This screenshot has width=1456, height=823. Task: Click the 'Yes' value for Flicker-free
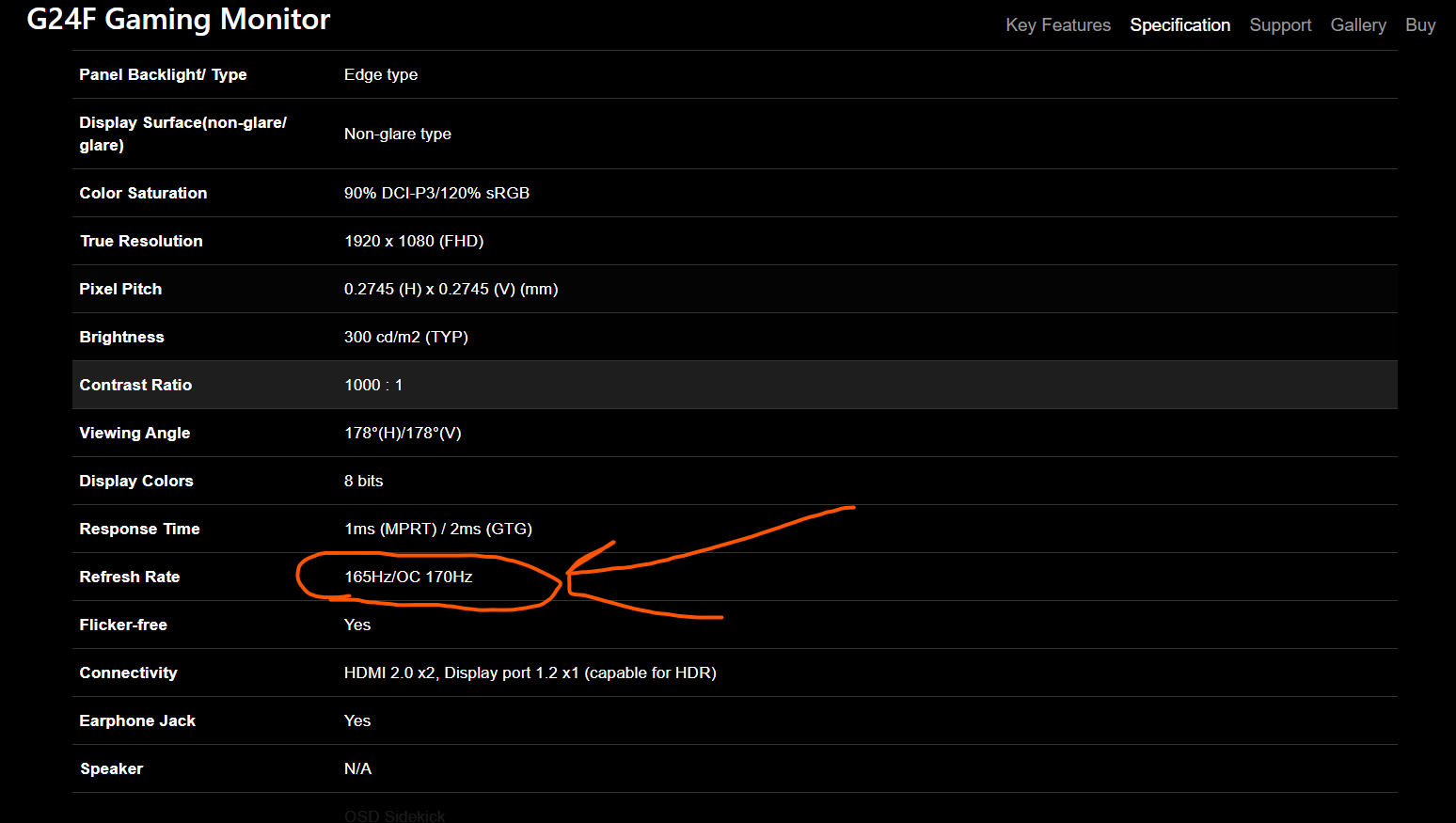(x=357, y=625)
